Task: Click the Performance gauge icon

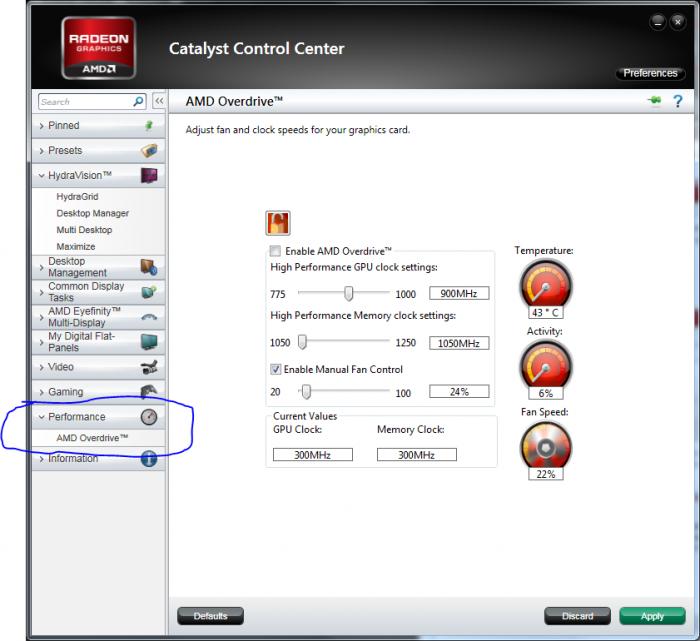Action: 149,417
